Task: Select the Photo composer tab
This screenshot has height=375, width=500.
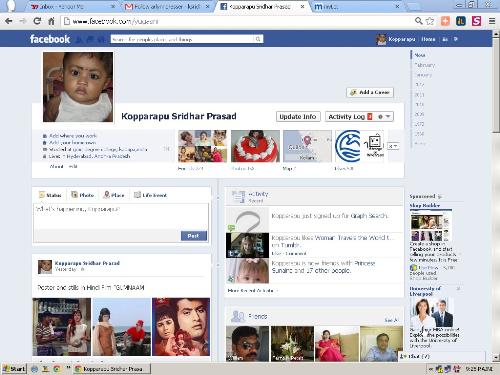Action: [x=83, y=195]
